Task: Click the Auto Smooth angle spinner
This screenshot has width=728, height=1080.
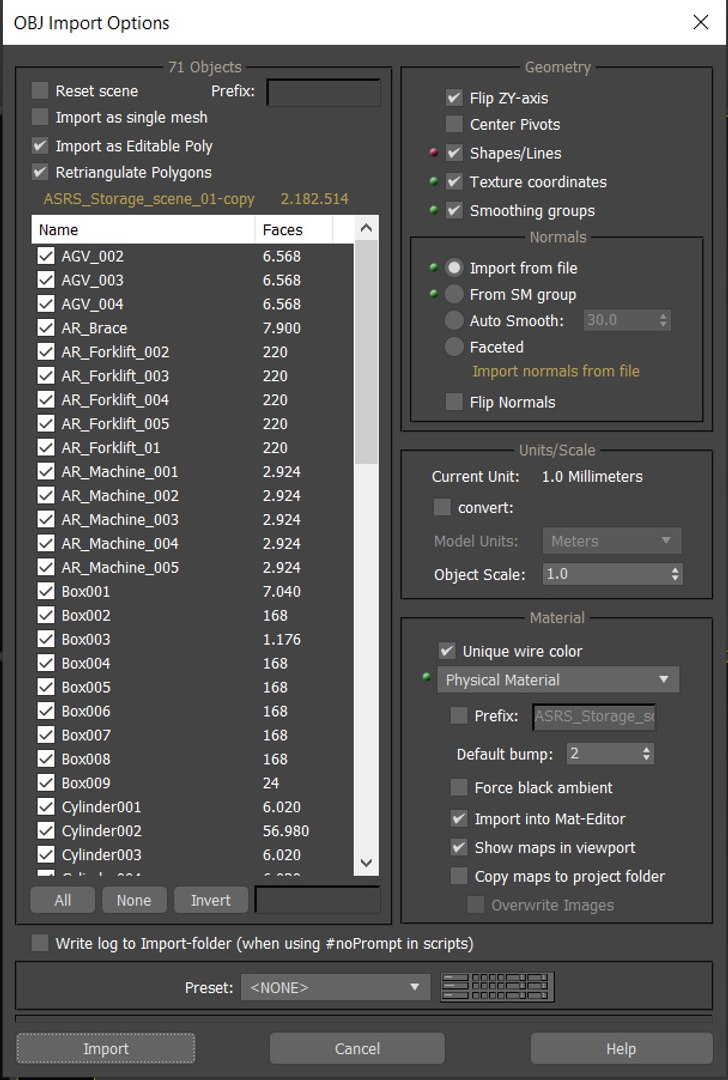Action: point(663,320)
